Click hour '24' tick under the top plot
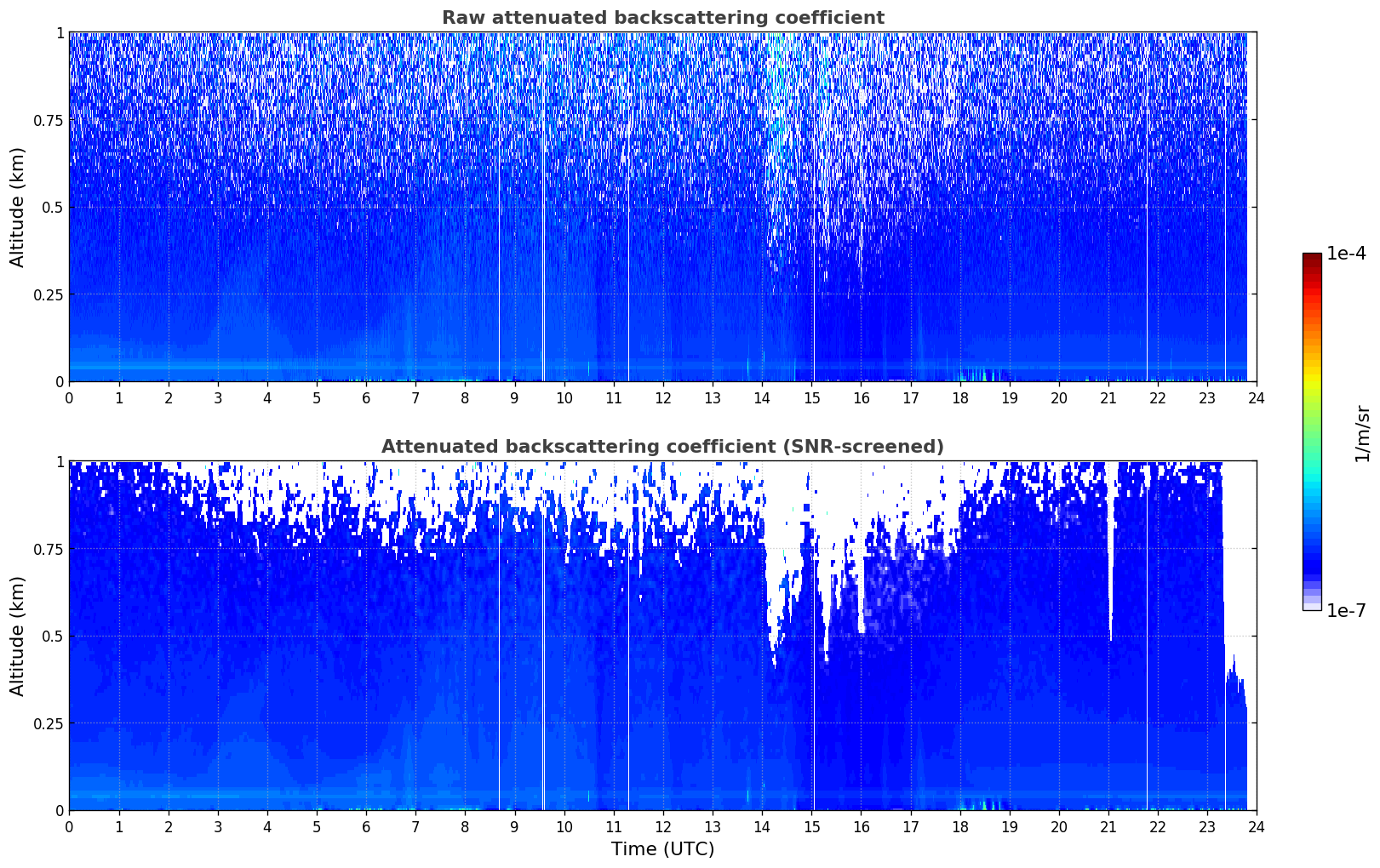1380x868 pixels. coord(1257,397)
